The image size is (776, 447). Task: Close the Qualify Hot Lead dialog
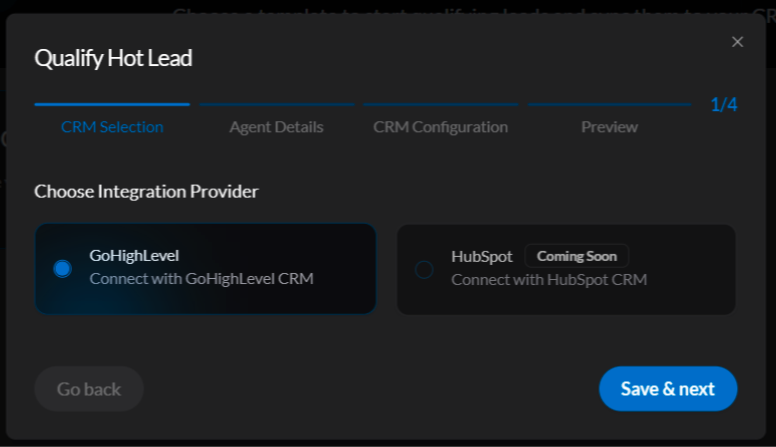738,42
